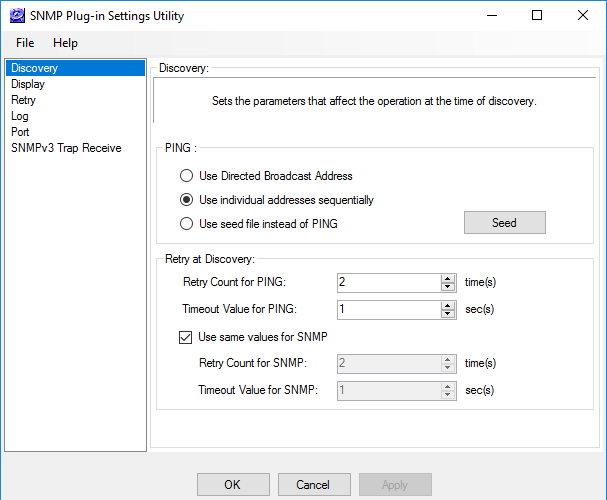
Task: Click down arrow of Retry Count for SNMP
Action: tap(448, 368)
